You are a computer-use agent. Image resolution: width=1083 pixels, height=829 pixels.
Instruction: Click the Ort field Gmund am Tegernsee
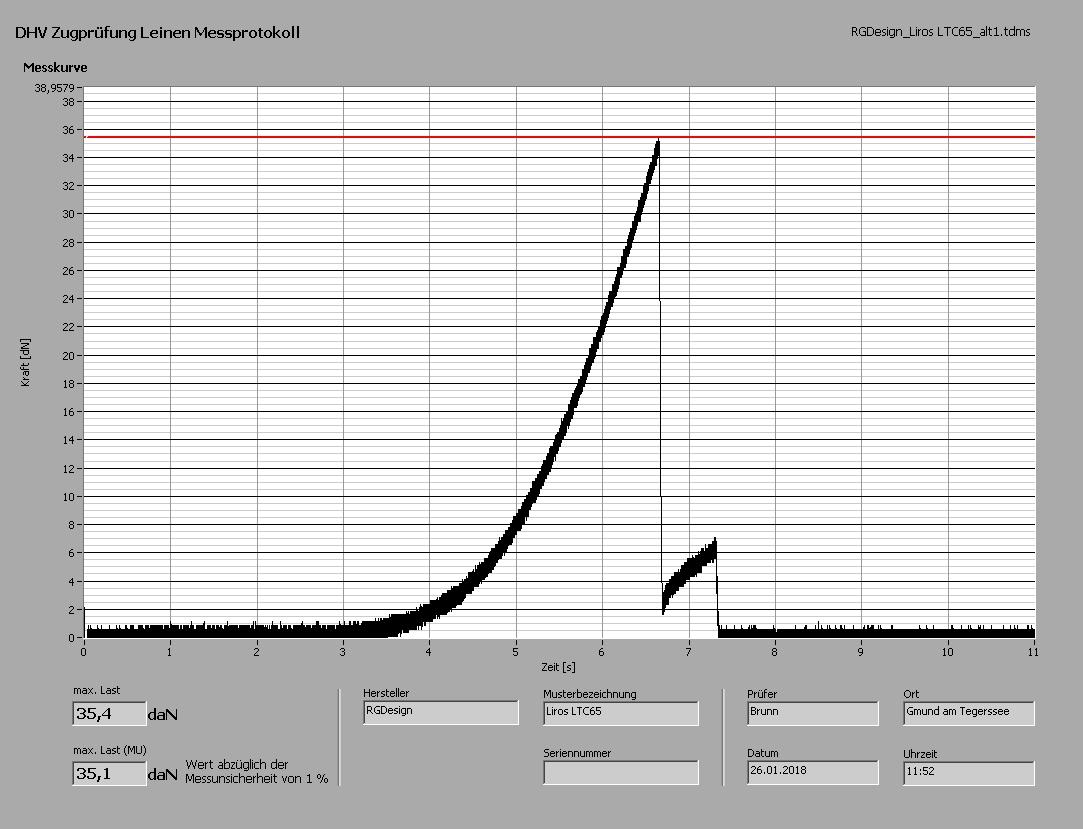point(968,713)
